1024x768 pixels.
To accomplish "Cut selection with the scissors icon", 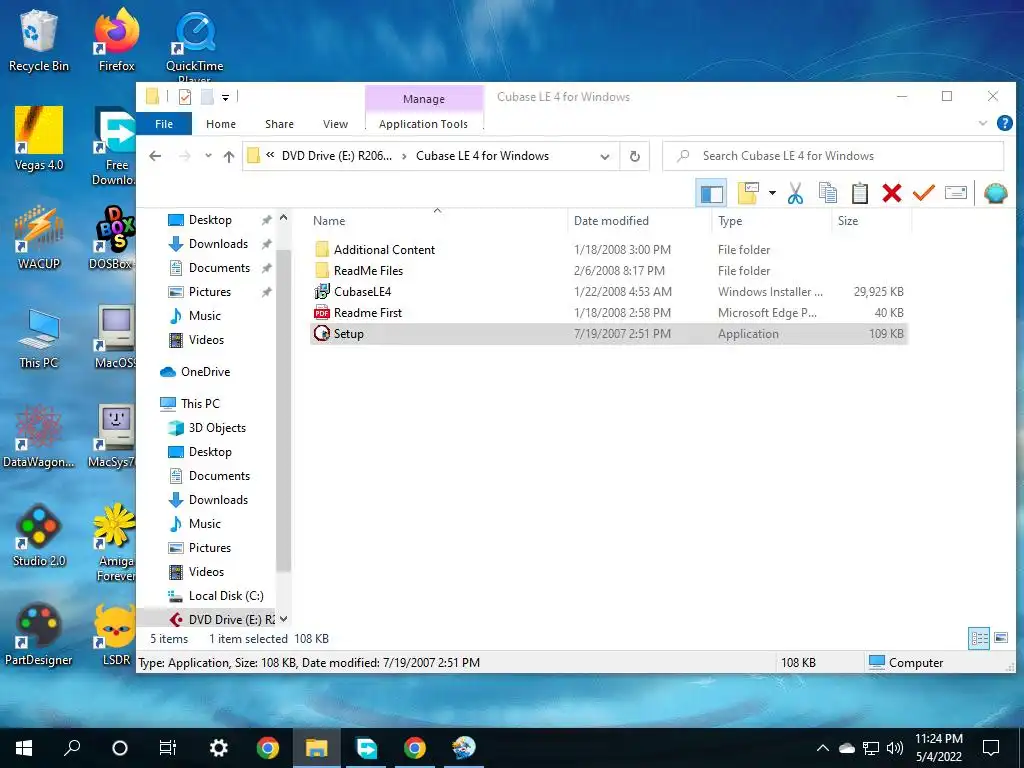I will click(795, 193).
